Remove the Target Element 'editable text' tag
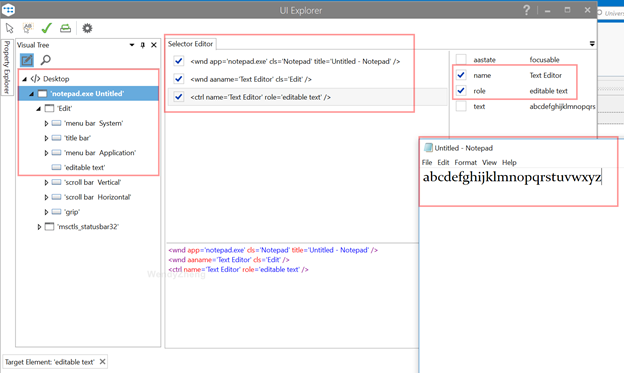This screenshot has height=373, width=624. [x=103, y=361]
